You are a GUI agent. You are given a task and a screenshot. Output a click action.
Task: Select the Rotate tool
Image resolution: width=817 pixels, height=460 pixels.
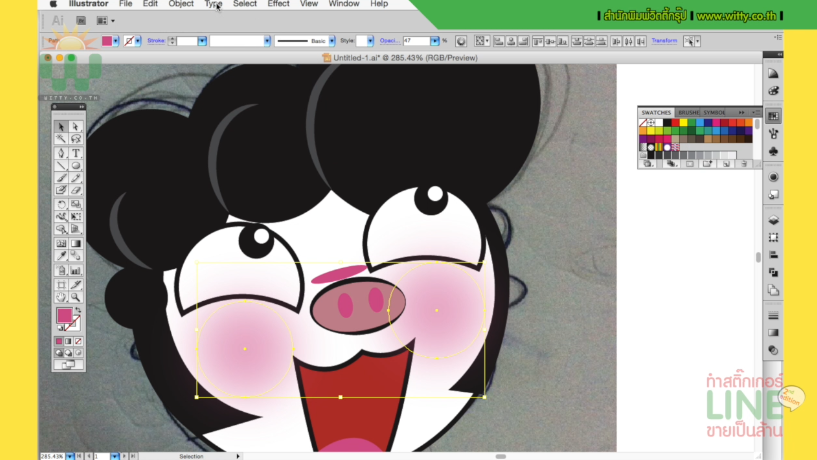pyautogui.click(x=61, y=204)
